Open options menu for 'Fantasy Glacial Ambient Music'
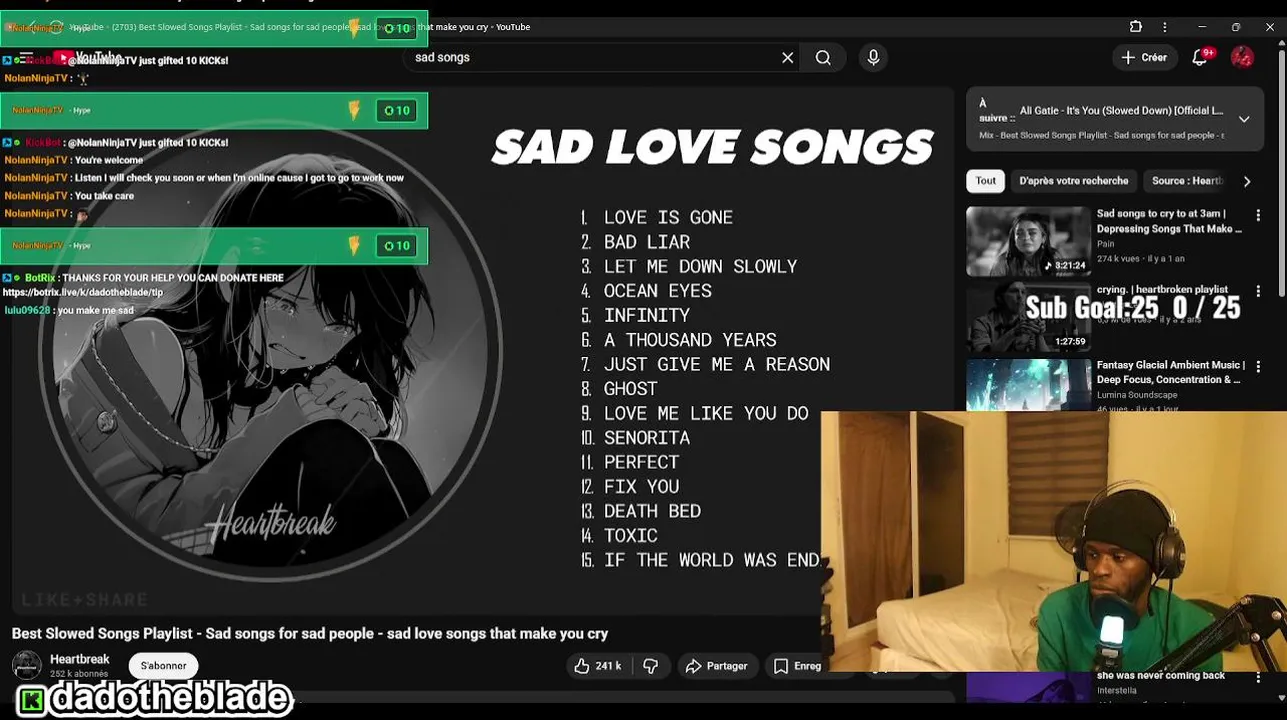This screenshot has width=1287, height=720. click(1258, 367)
